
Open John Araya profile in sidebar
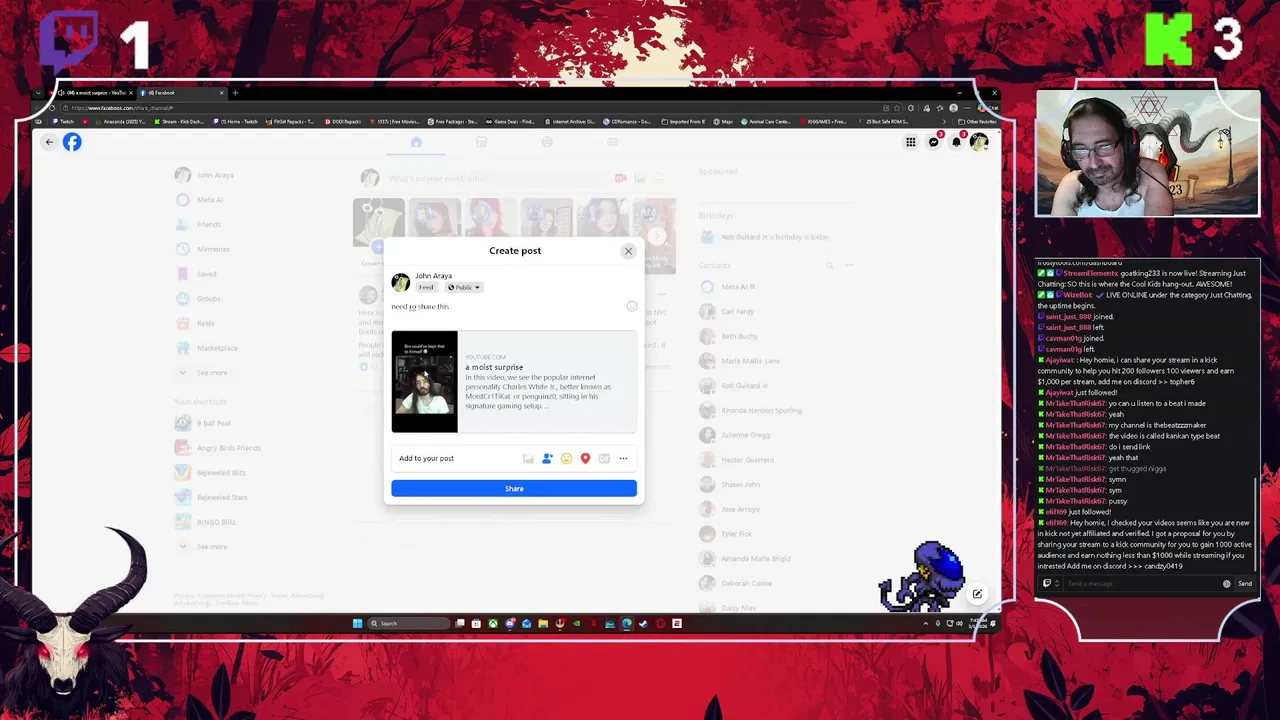point(205,175)
